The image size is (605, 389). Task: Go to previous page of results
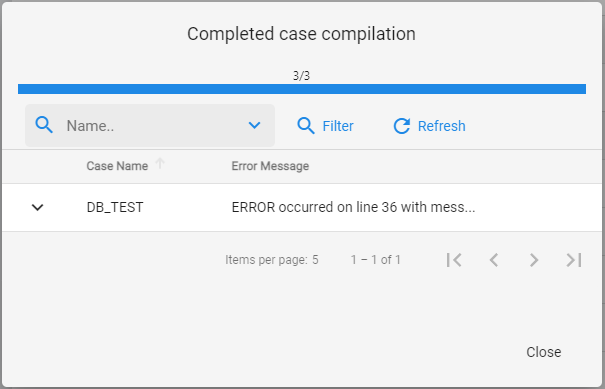(x=494, y=260)
